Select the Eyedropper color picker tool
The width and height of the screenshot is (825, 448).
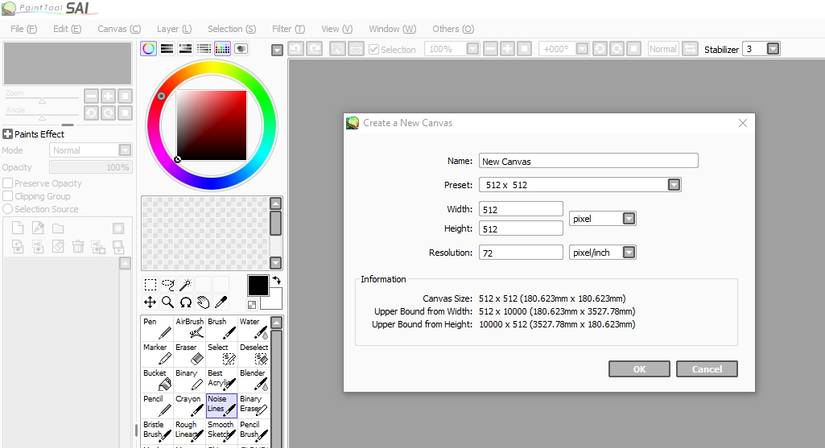click(221, 302)
